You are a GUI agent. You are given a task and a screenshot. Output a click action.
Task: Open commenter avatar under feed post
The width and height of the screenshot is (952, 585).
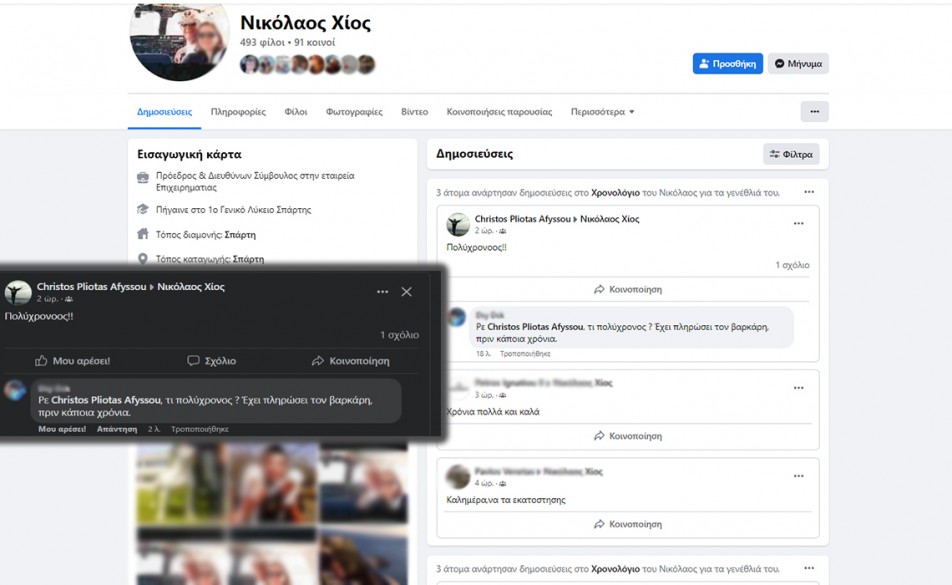pos(457,317)
